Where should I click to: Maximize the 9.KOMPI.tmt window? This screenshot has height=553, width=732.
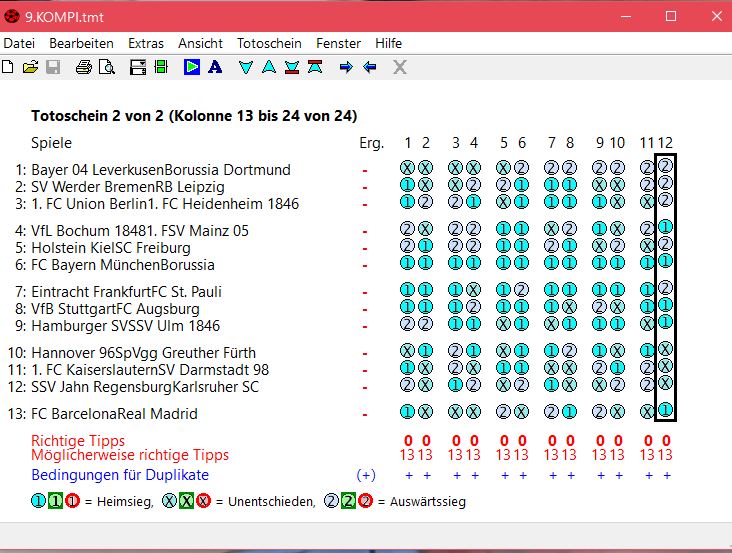tap(671, 16)
